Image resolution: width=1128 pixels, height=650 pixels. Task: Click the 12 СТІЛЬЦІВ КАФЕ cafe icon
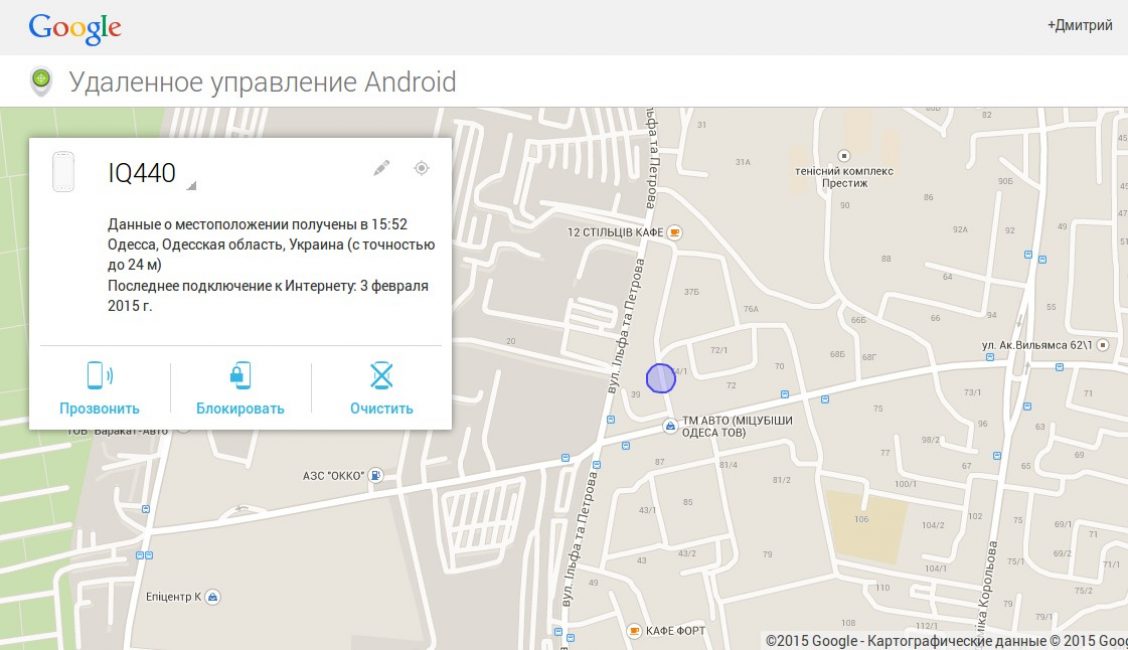click(x=675, y=232)
